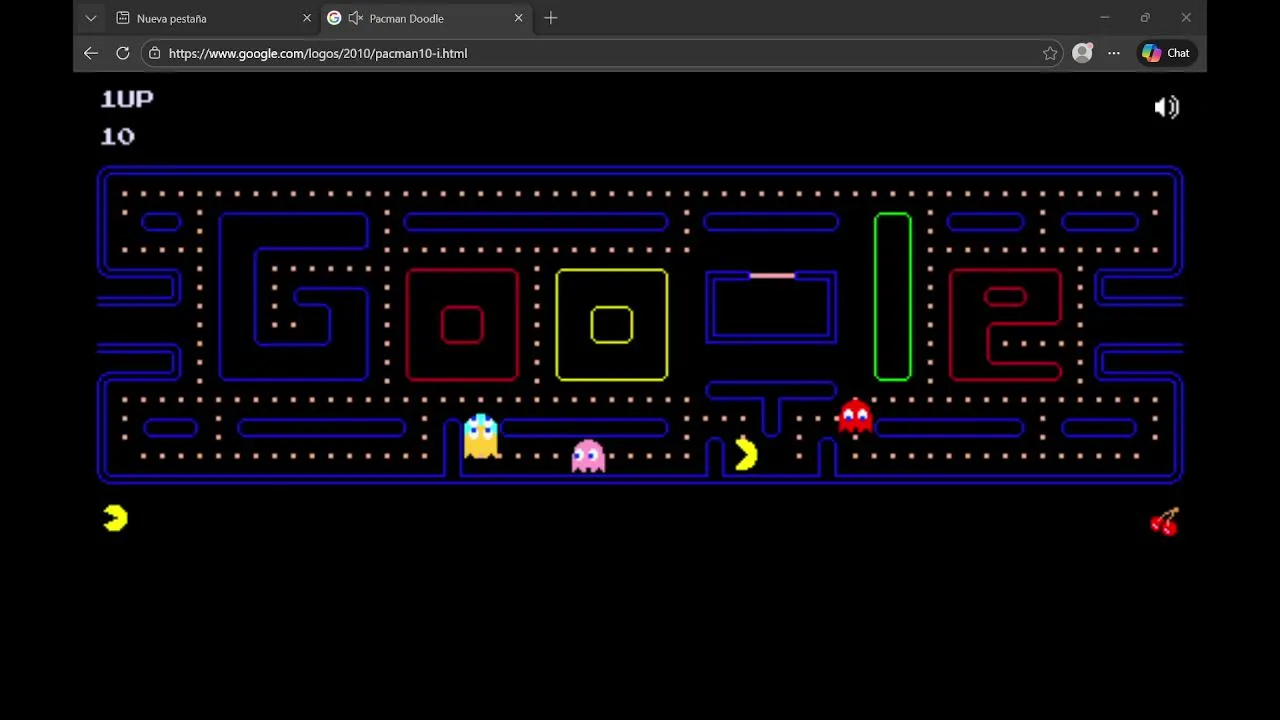Viewport: 1280px width, 720px height.
Task: Click the small yellow square inside the second o
Action: (x=612, y=325)
